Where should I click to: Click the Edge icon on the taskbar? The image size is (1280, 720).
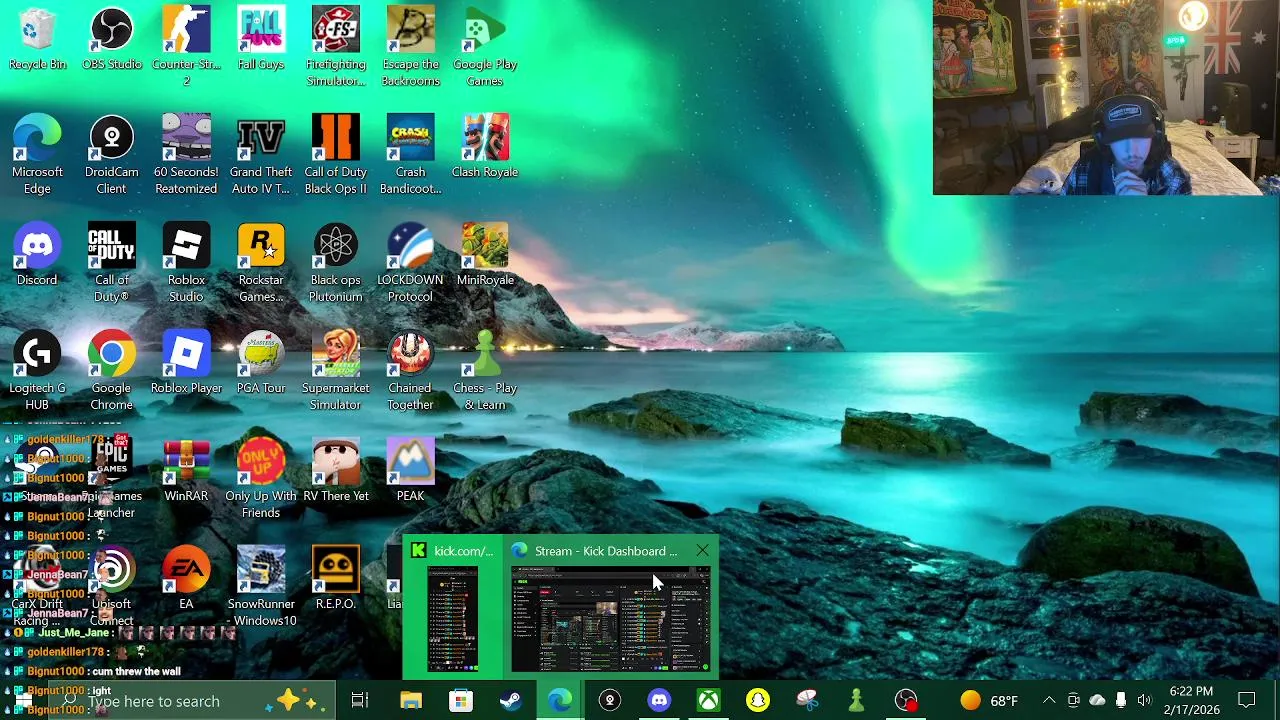coord(560,701)
